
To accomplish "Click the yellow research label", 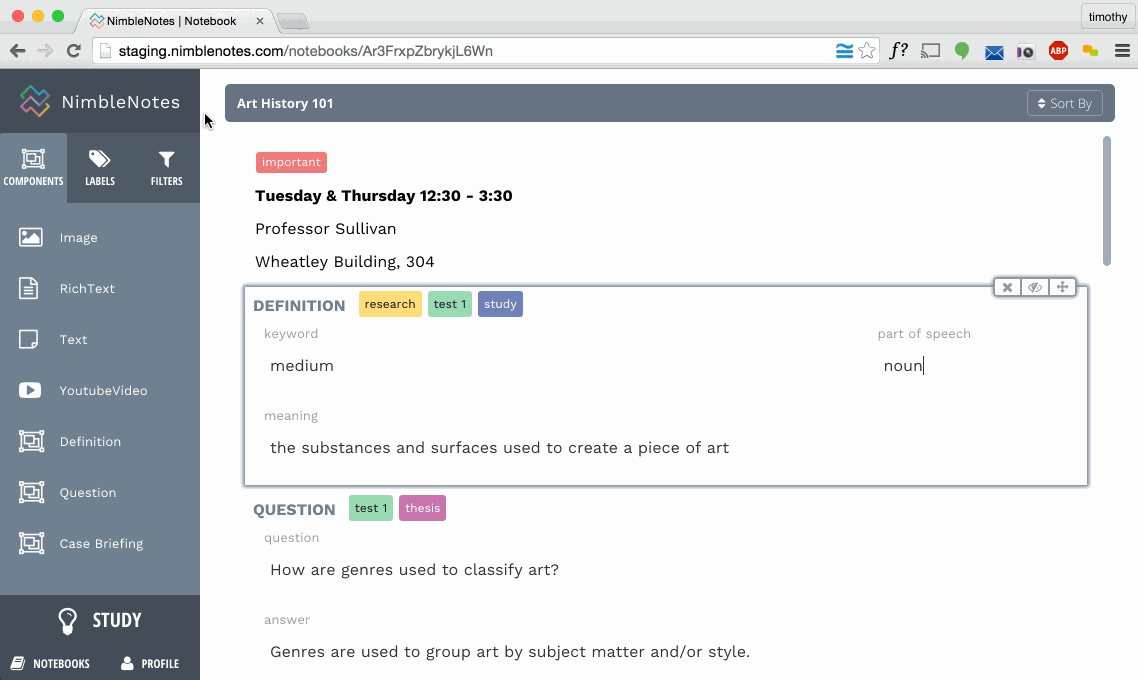I will [390, 304].
